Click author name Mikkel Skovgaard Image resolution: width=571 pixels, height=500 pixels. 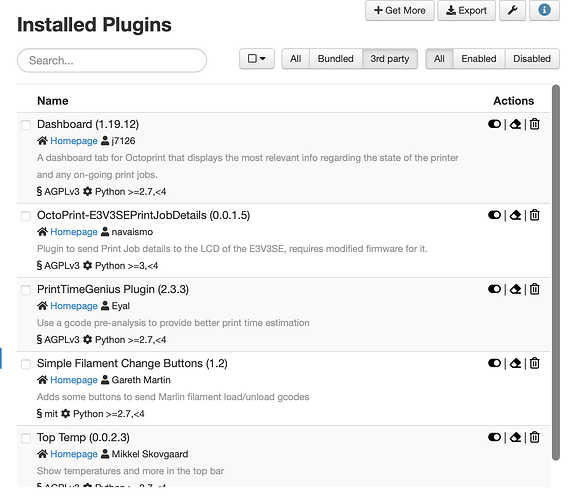[150, 454]
